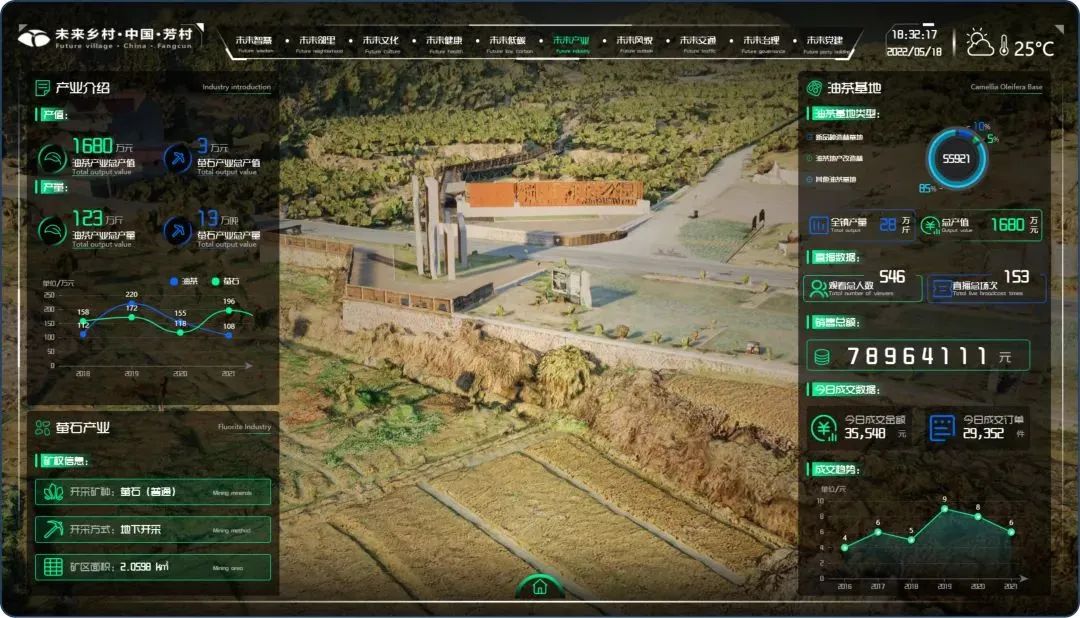
Task: Open the Future industry tab
Action: pyautogui.click(x=571, y=43)
